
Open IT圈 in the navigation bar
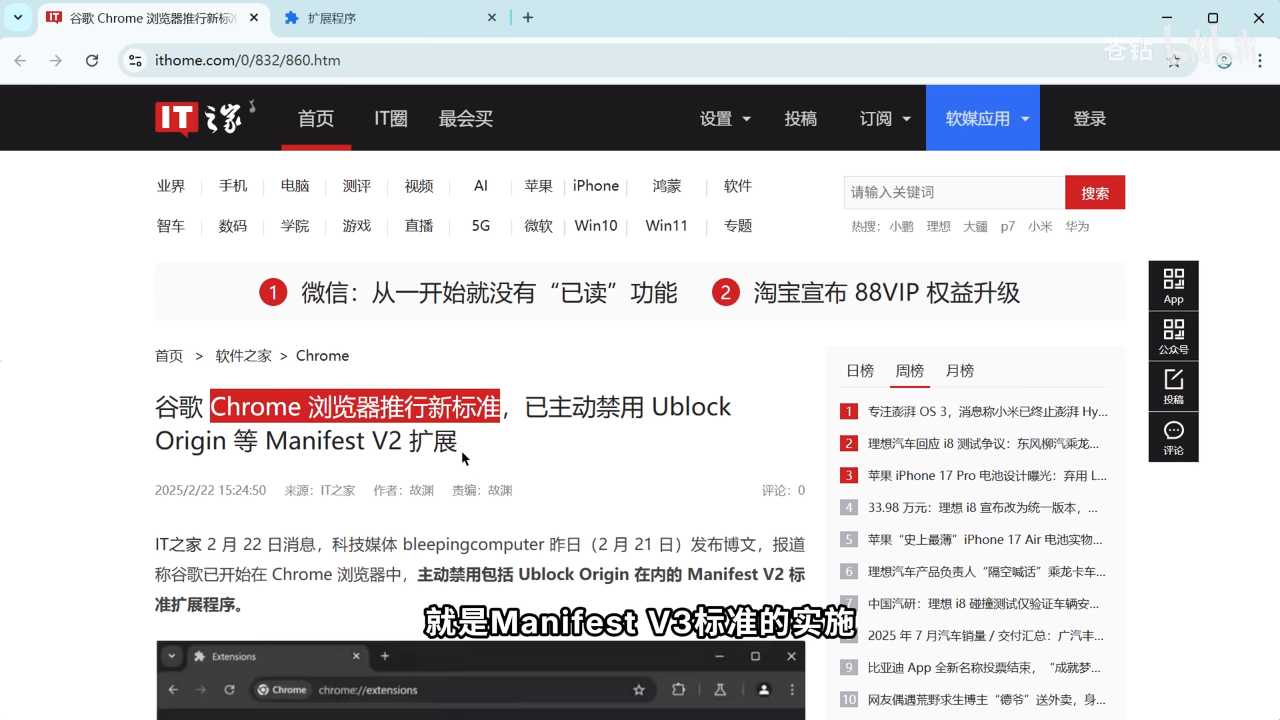pyautogui.click(x=391, y=118)
